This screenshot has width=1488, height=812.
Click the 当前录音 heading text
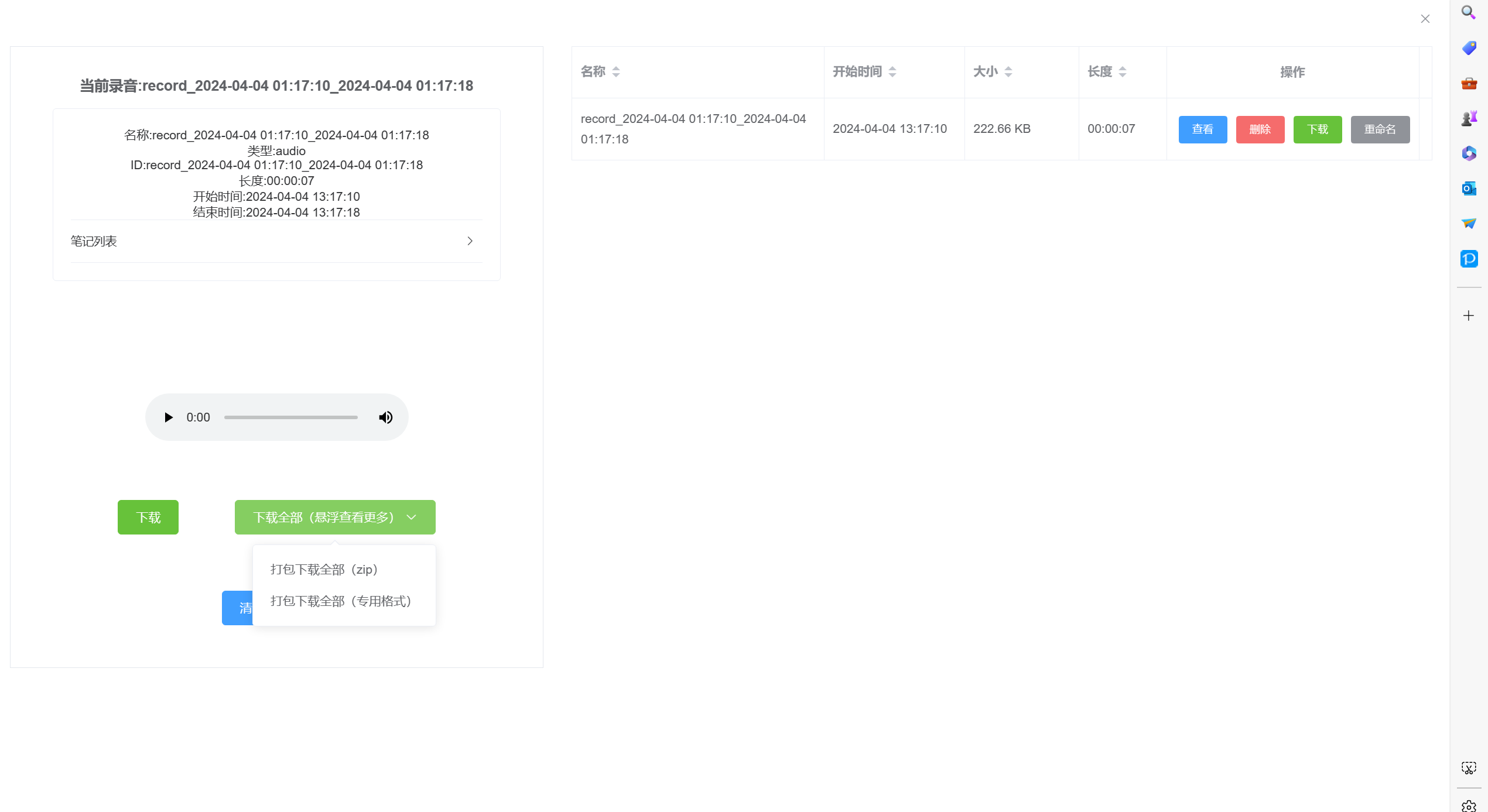[276, 86]
